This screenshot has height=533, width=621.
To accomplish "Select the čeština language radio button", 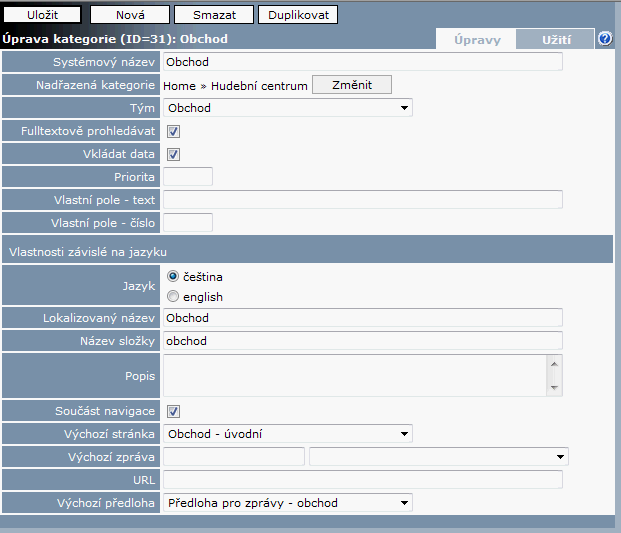I will [x=173, y=276].
